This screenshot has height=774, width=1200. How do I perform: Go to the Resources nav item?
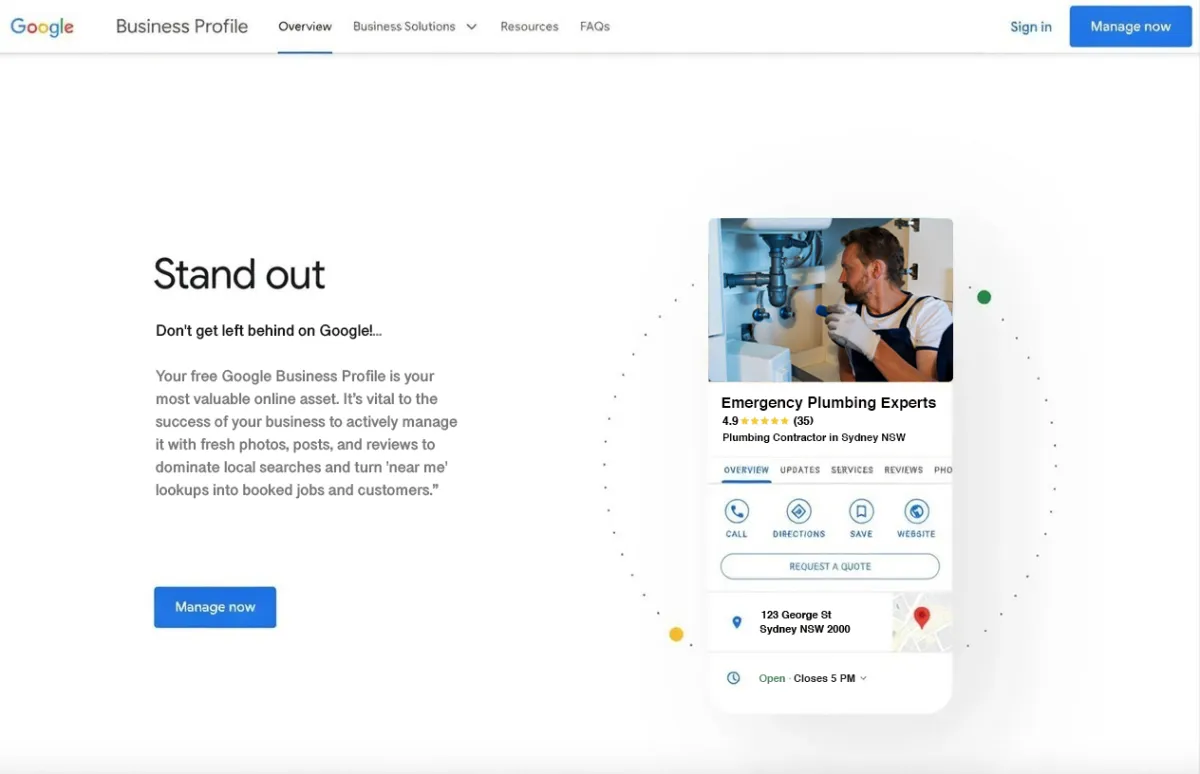529,27
